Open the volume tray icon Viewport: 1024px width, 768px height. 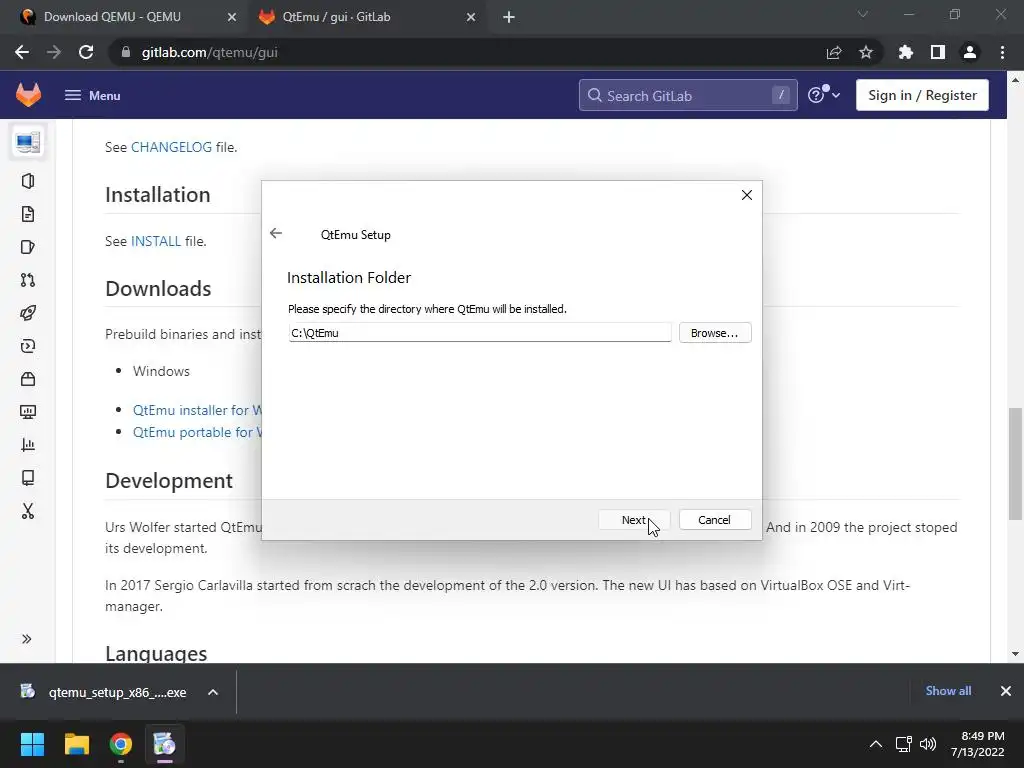(928, 744)
